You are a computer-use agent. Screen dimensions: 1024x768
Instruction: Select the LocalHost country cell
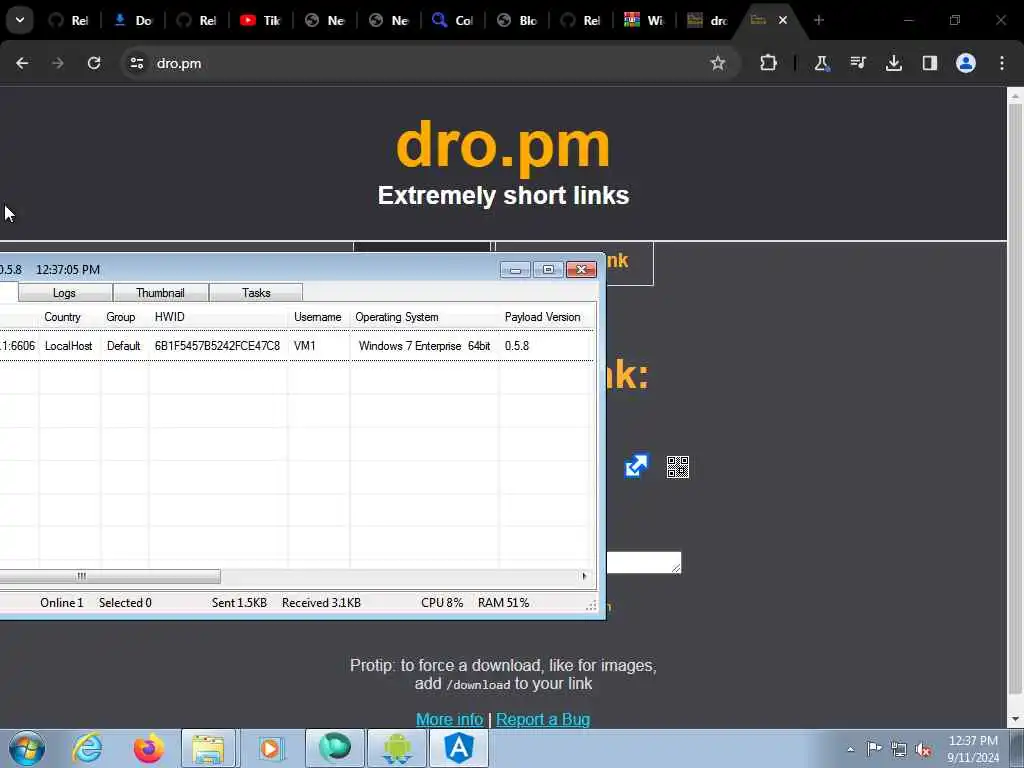pos(69,345)
